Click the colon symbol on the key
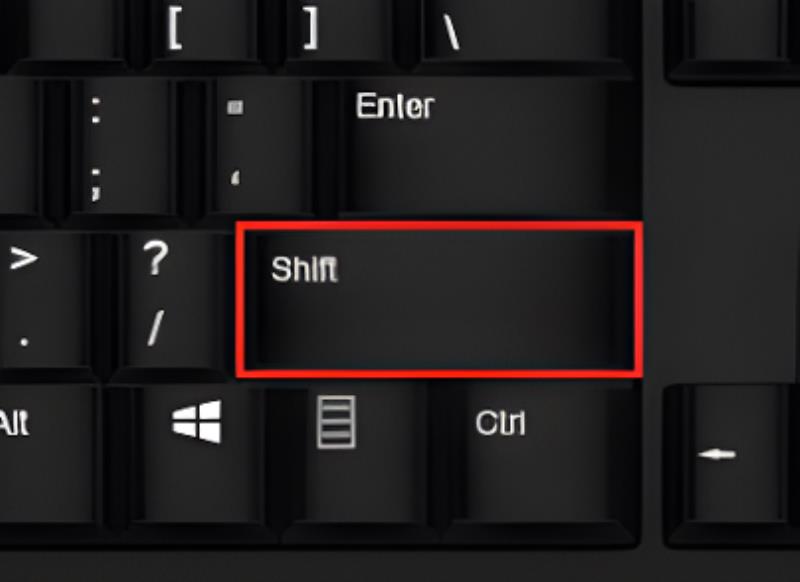 click(x=96, y=110)
